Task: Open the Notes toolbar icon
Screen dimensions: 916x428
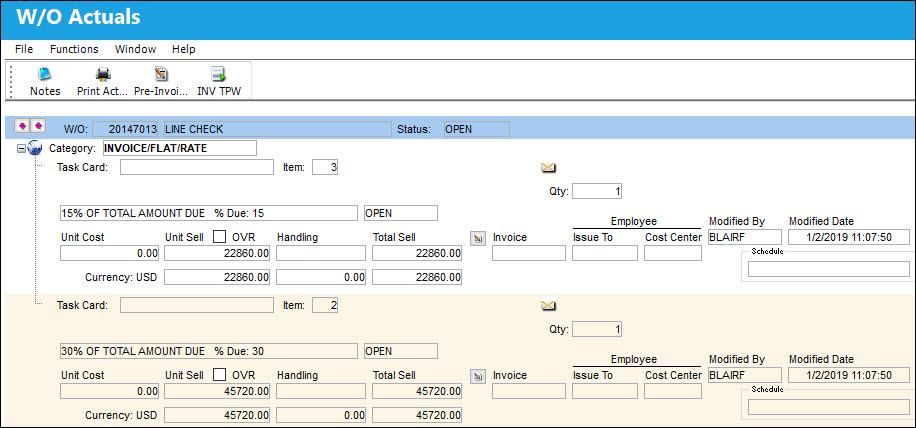Action: 45,74
